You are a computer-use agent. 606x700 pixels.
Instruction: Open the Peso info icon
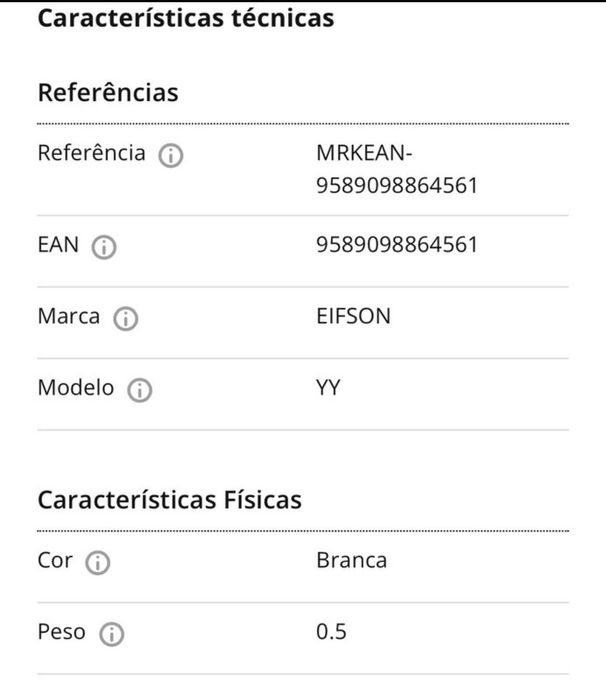pyautogui.click(x=111, y=635)
